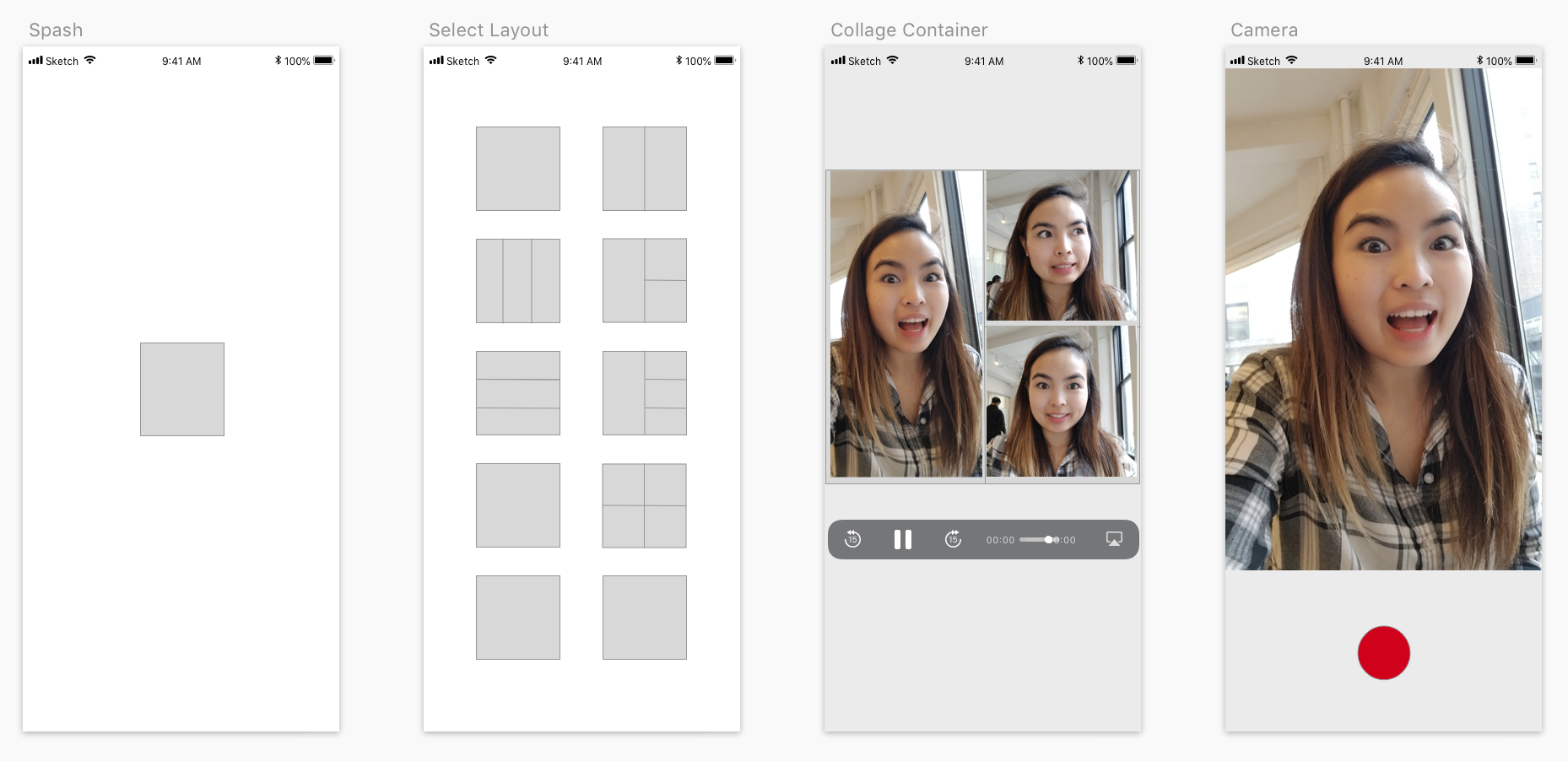Image resolution: width=1568 pixels, height=761 pixels.
Task: Click the Wi-Fi icon beside Sketch carrier label
Action: pos(89,60)
